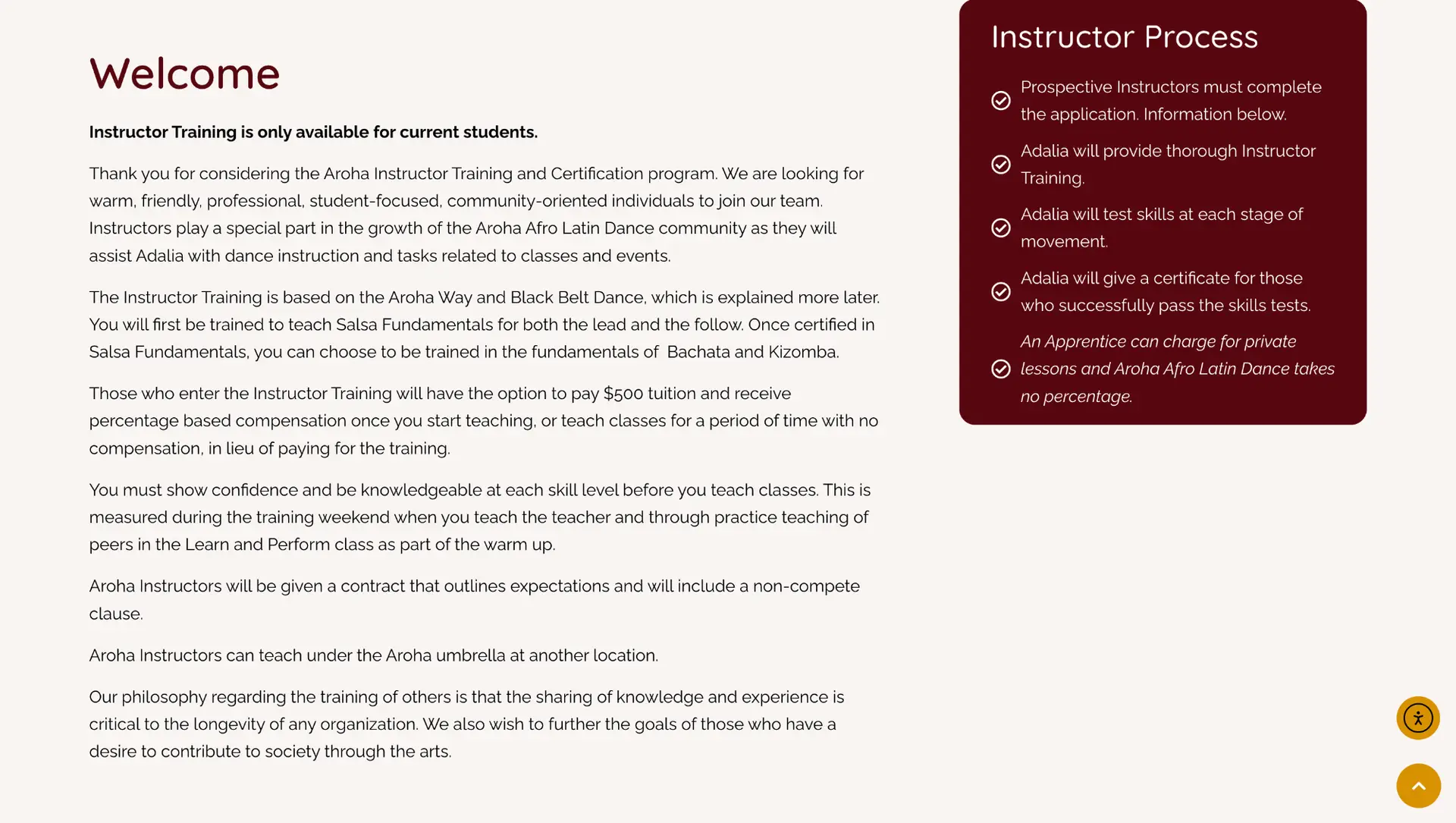Click list text "Adalia will test skills at each stage"
The height and width of the screenshot is (823, 1456).
click(x=1161, y=228)
